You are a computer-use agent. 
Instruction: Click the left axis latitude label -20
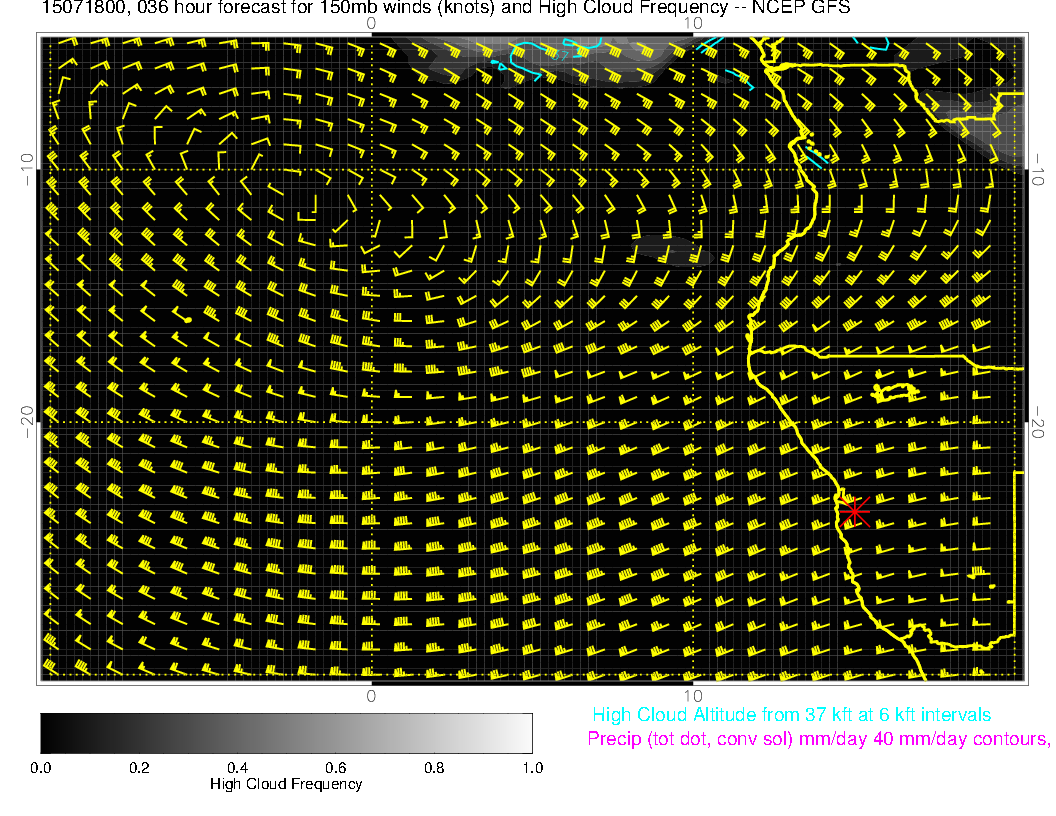[27, 422]
